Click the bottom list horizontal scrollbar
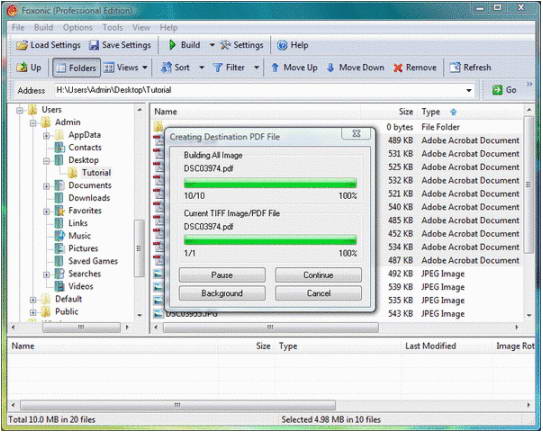 tap(178, 405)
